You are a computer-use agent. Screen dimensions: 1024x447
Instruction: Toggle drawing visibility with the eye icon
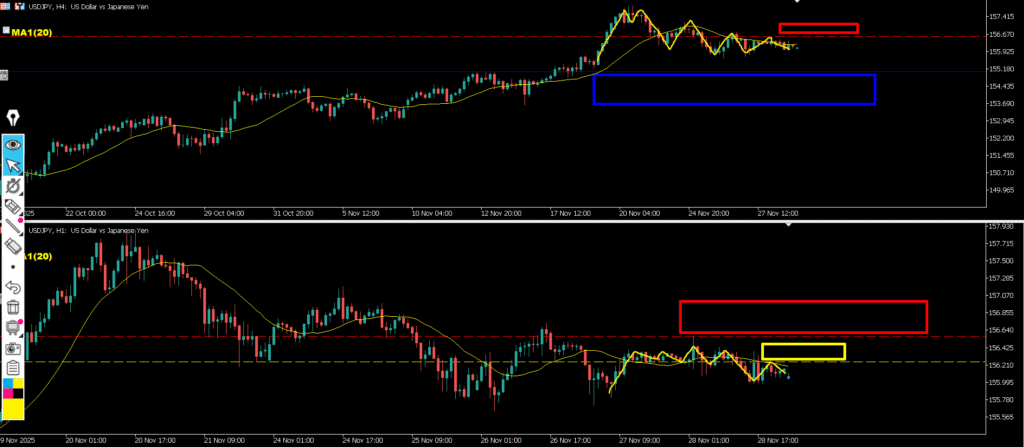(x=13, y=145)
